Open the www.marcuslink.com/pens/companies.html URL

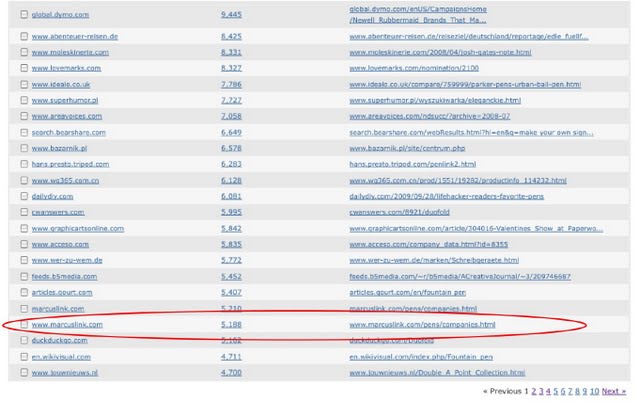(422, 324)
